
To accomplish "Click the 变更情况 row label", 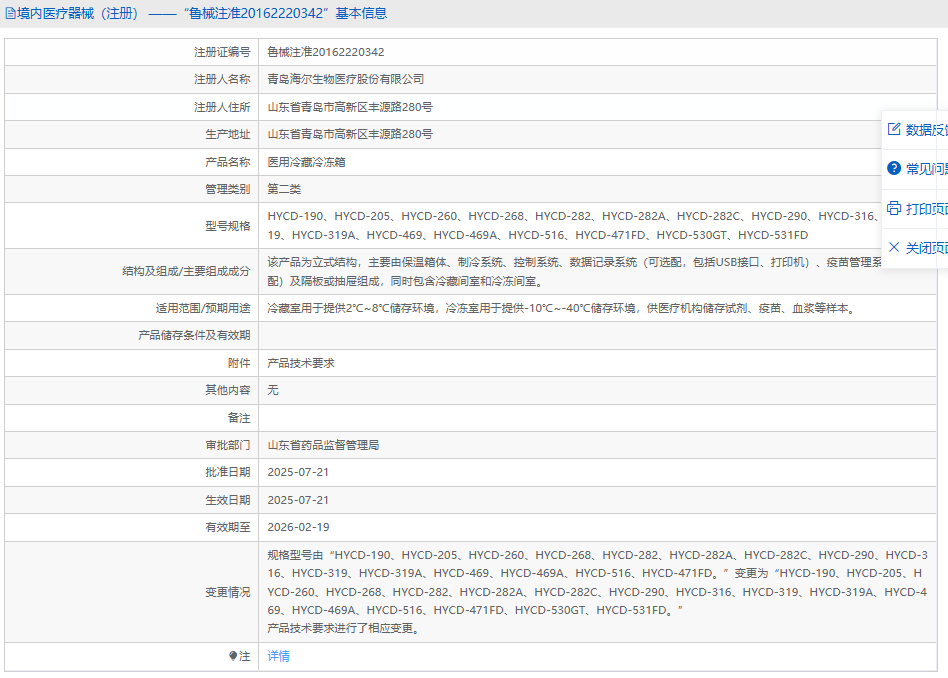I will pos(227,592).
